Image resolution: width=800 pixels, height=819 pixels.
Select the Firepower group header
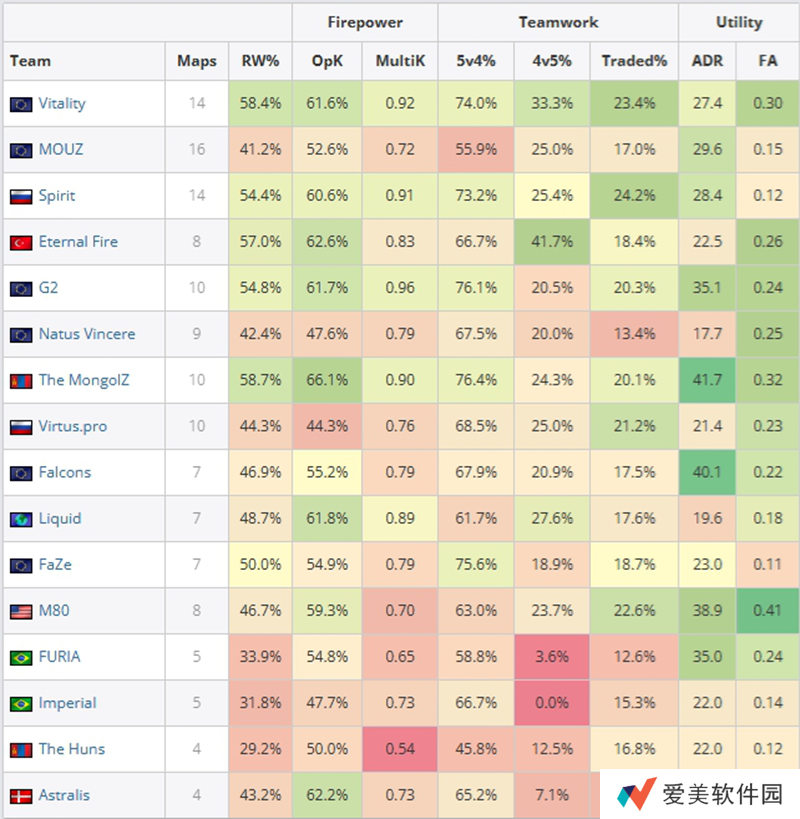point(365,22)
